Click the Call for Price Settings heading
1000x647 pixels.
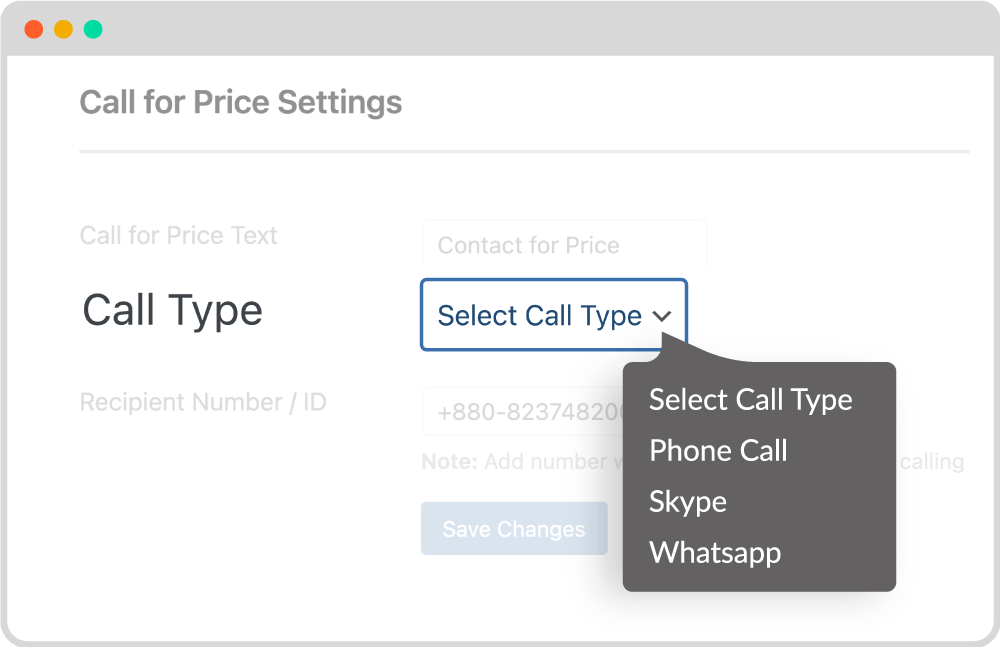tap(240, 102)
